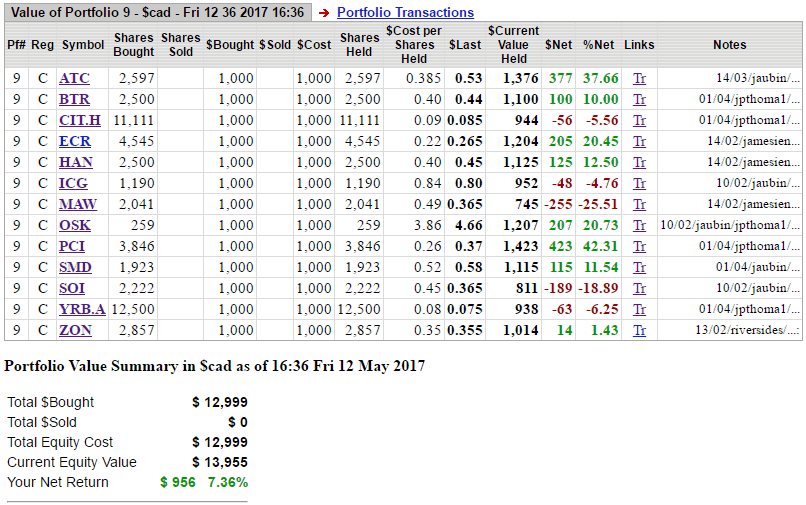Select the ECR stock symbol

tap(75, 141)
